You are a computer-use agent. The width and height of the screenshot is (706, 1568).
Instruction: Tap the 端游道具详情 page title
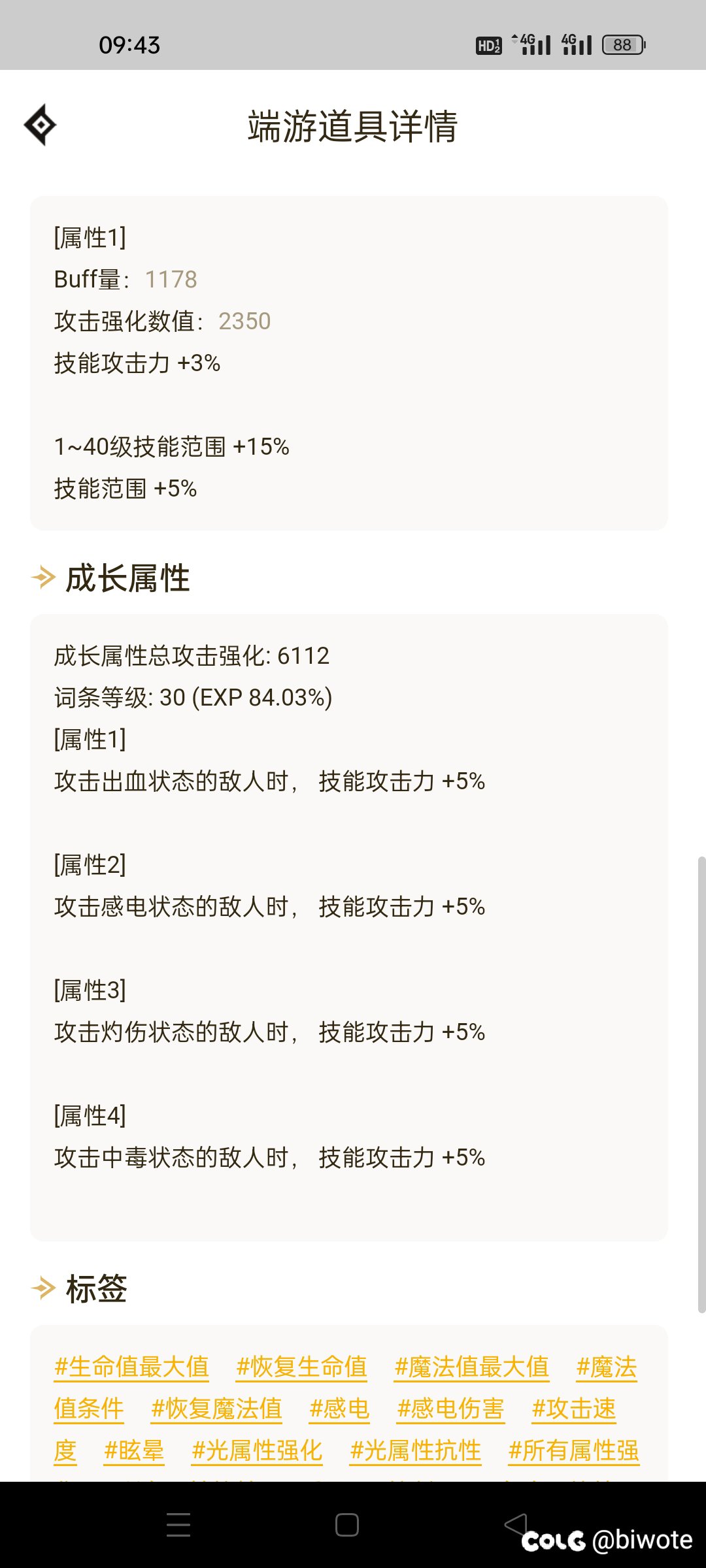[x=353, y=126]
